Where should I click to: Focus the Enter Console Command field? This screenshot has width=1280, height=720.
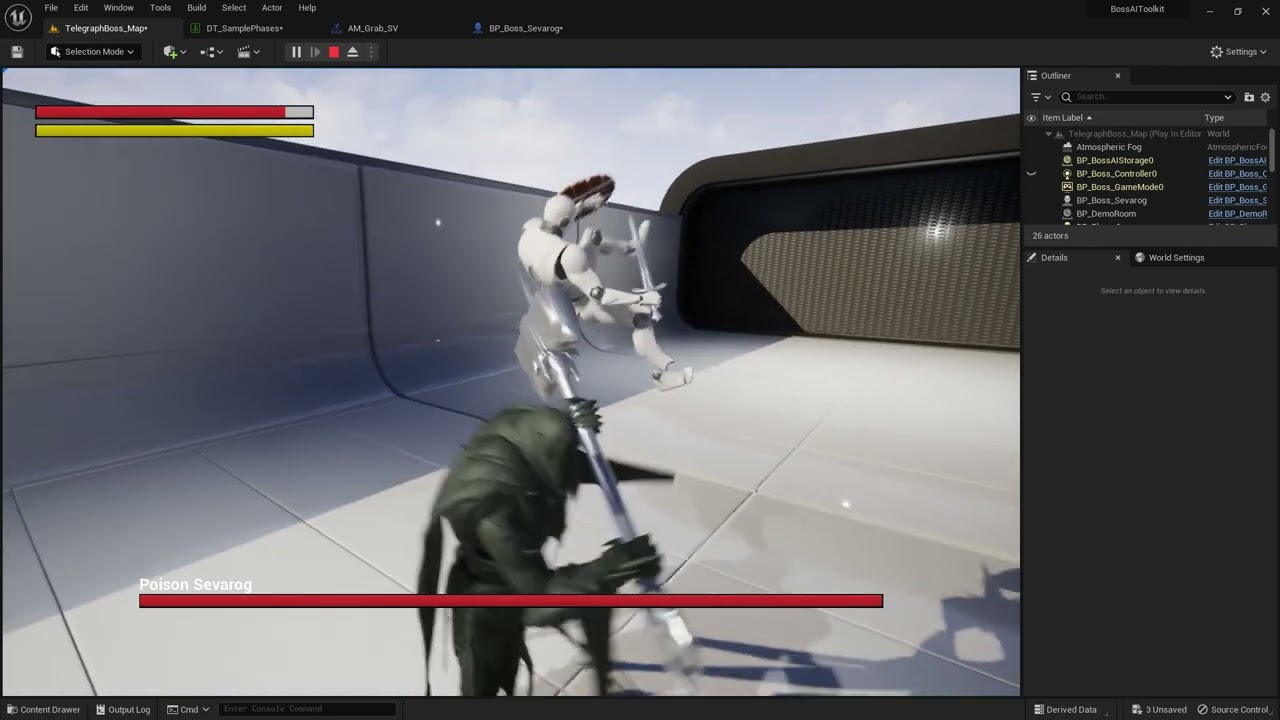307,710
